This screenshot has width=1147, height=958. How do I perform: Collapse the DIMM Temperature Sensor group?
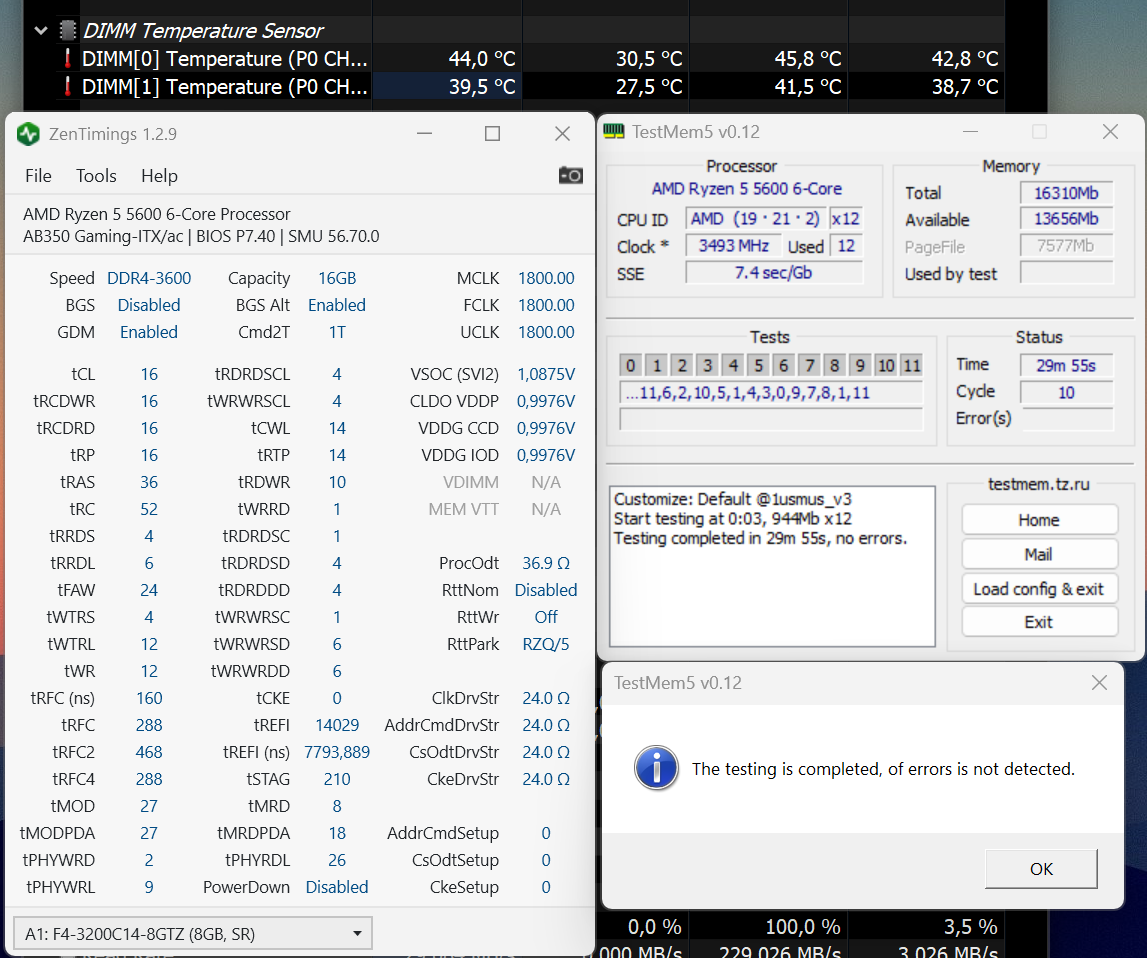41,30
